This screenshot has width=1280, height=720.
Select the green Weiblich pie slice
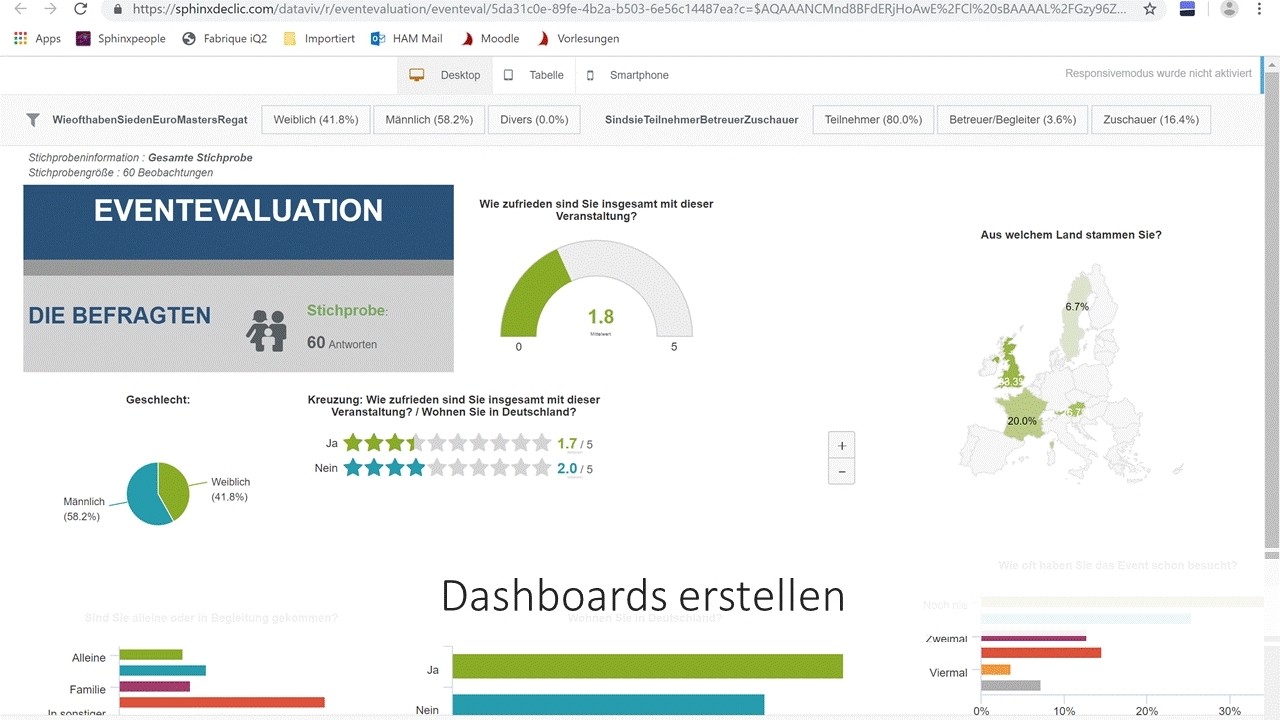click(173, 489)
